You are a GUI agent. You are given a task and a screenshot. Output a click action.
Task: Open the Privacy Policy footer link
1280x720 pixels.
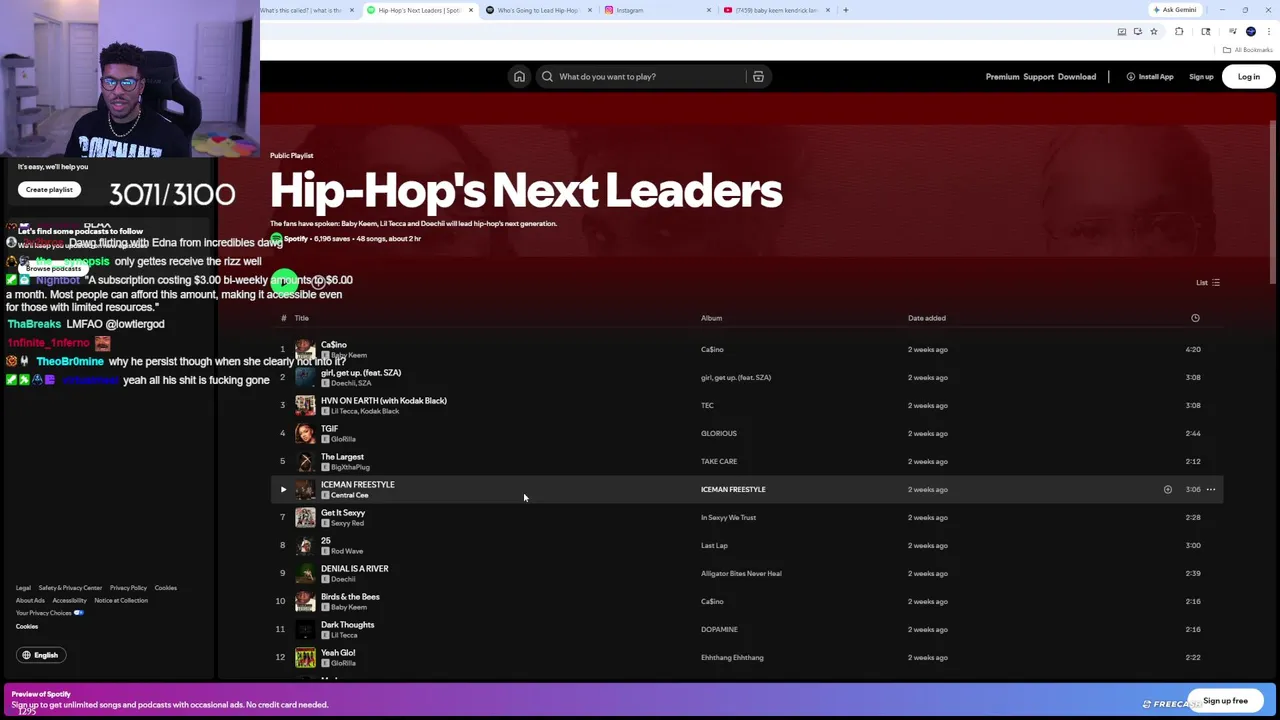(x=128, y=588)
